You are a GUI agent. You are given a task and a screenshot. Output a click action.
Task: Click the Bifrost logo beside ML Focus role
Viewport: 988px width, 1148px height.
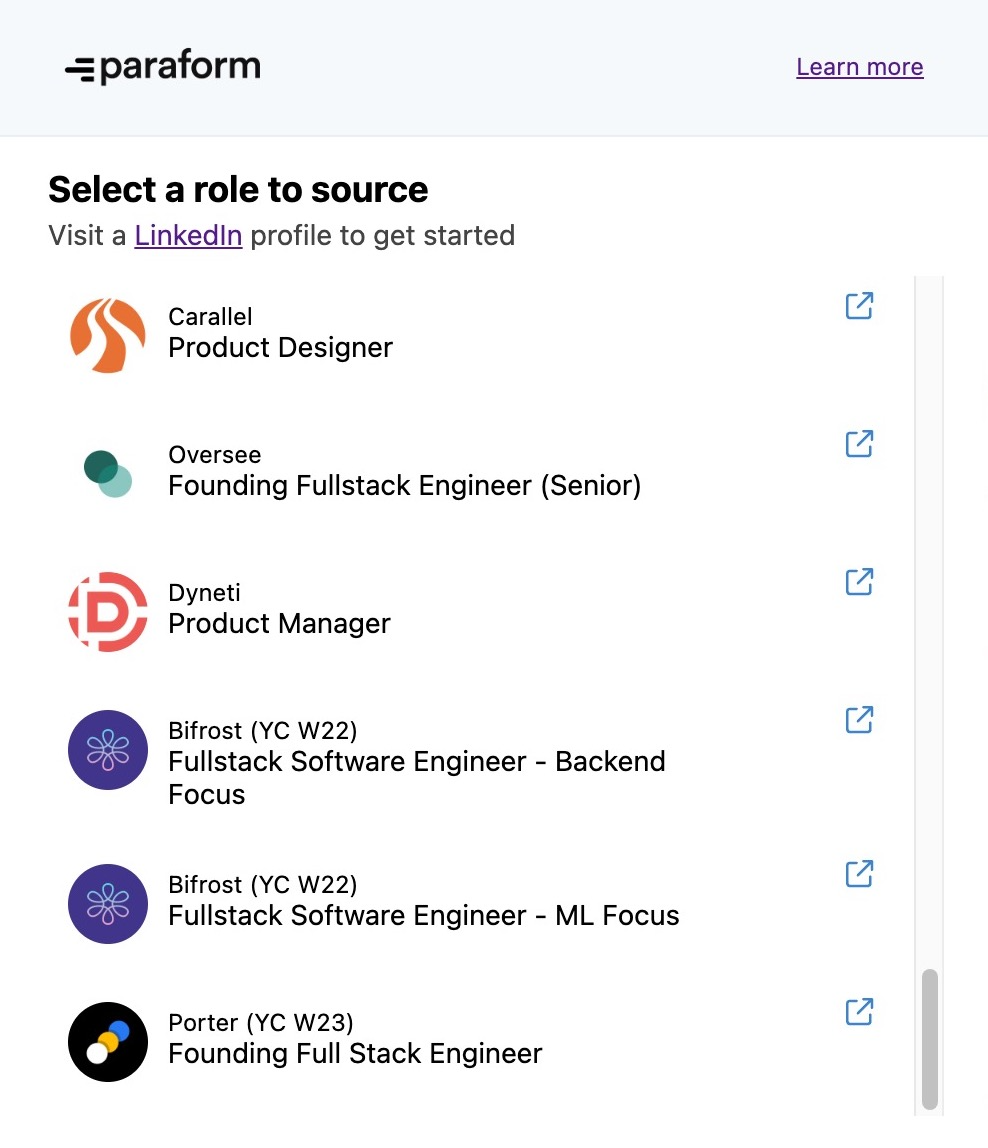(108, 904)
